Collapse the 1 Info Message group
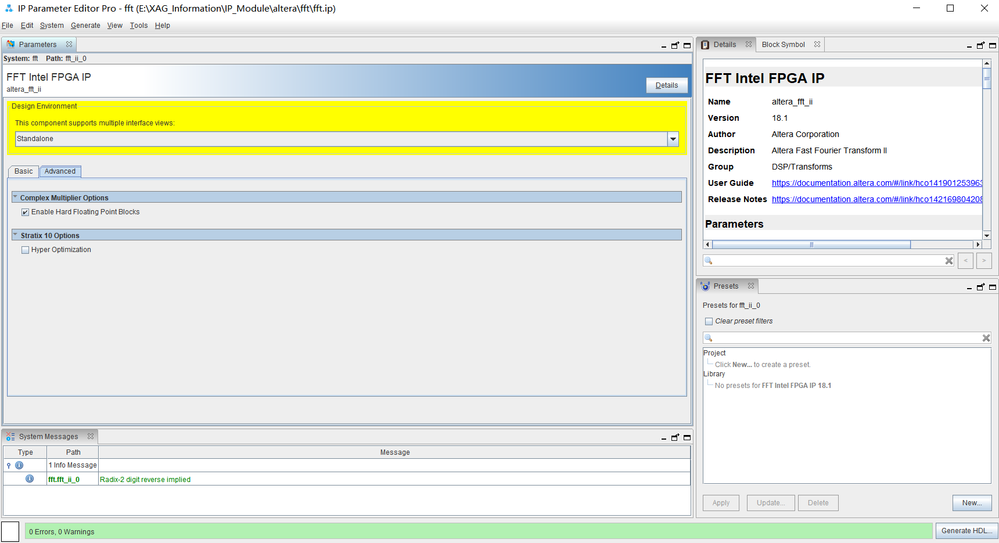 pyautogui.click(x=8, y=465)
